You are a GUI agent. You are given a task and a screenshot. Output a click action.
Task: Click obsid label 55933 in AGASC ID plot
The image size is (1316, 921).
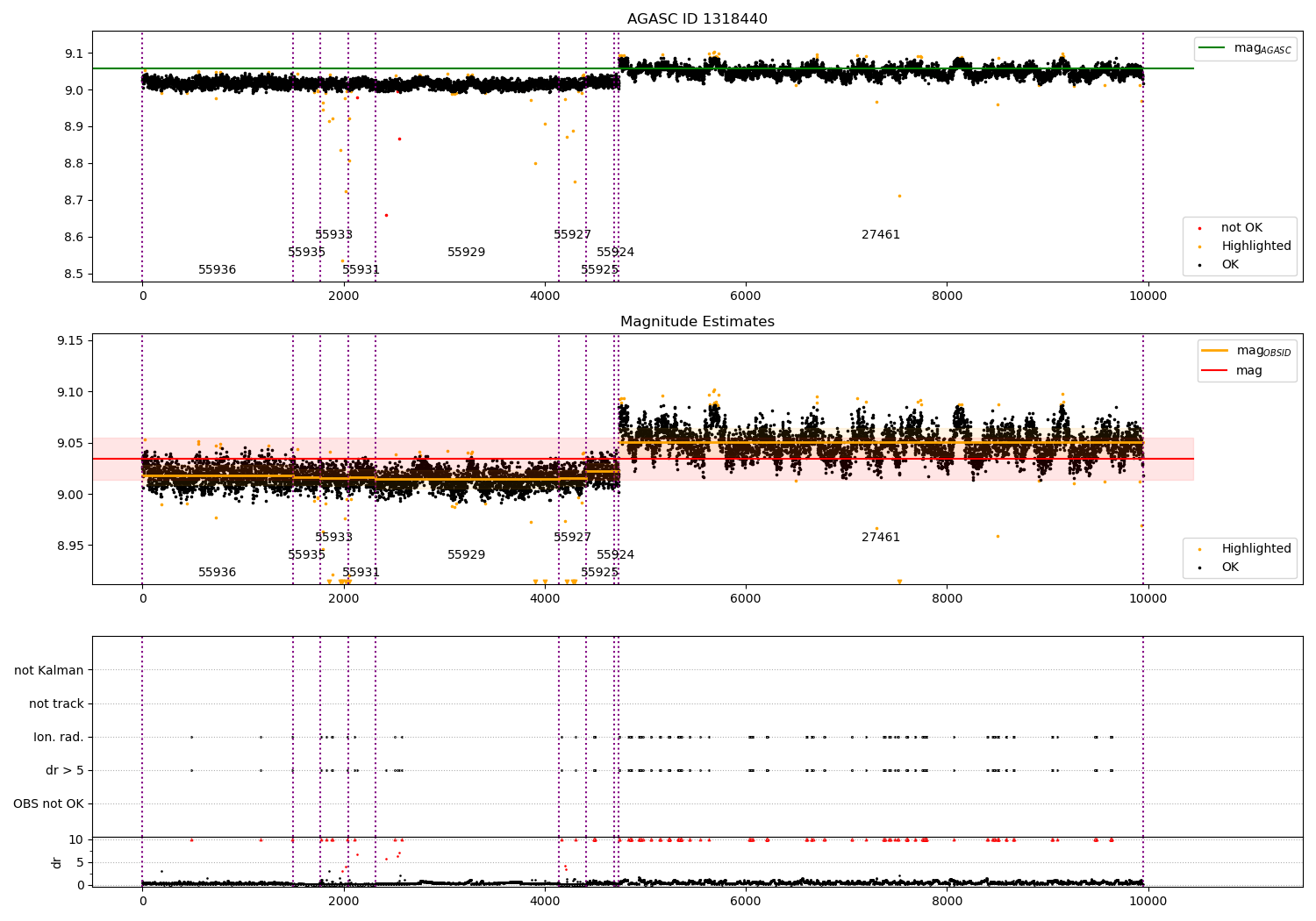(x=333, y=235)
